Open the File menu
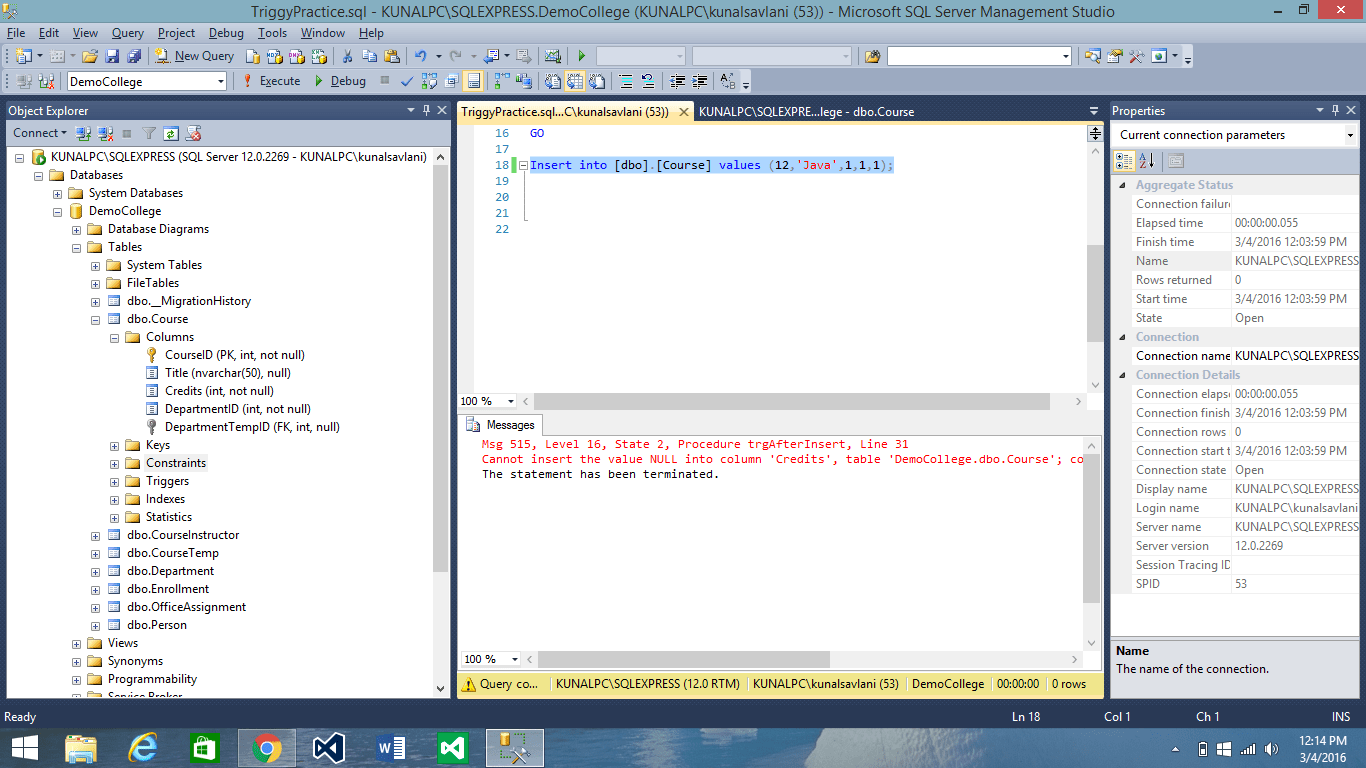The height and width of the screenshot is (768, 1366). [x=16, y=33]
